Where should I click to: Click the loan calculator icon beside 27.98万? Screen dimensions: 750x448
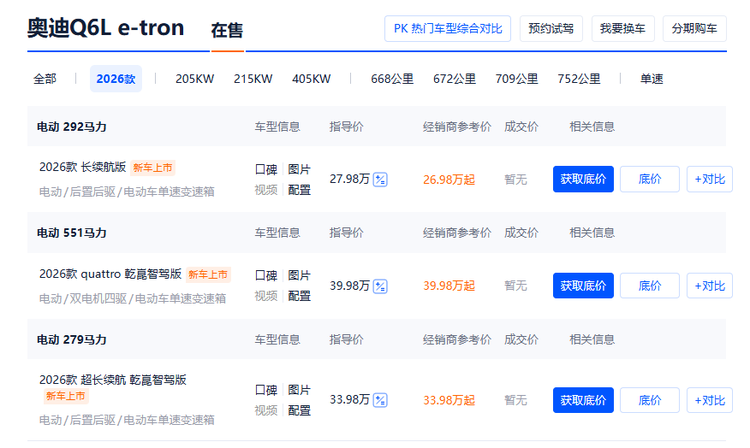coord(380,179)
